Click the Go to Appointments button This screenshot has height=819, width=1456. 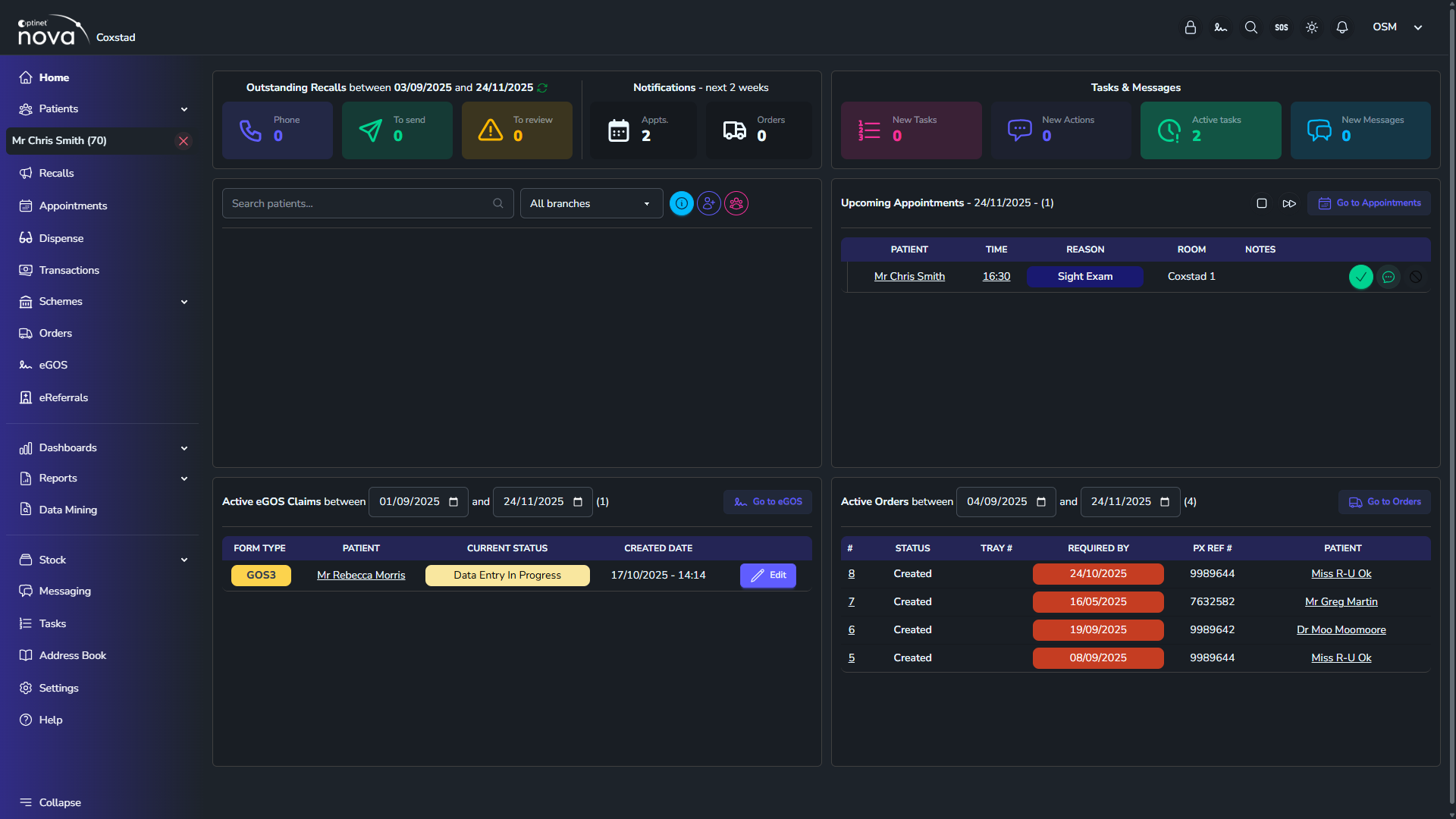coord(1369,203)
